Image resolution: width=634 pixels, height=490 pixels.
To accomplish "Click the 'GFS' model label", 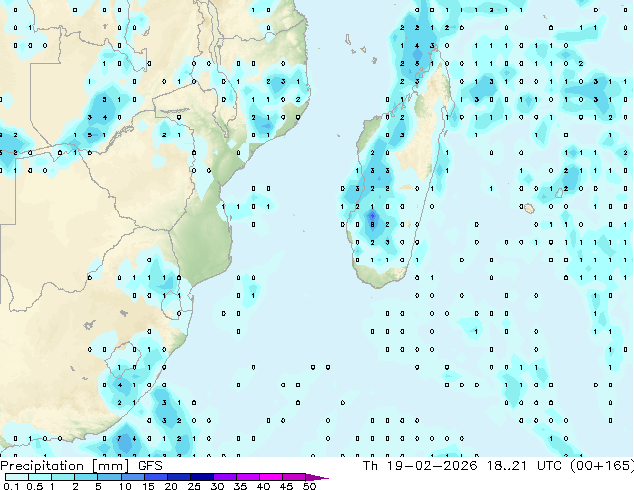I will 150,466.
